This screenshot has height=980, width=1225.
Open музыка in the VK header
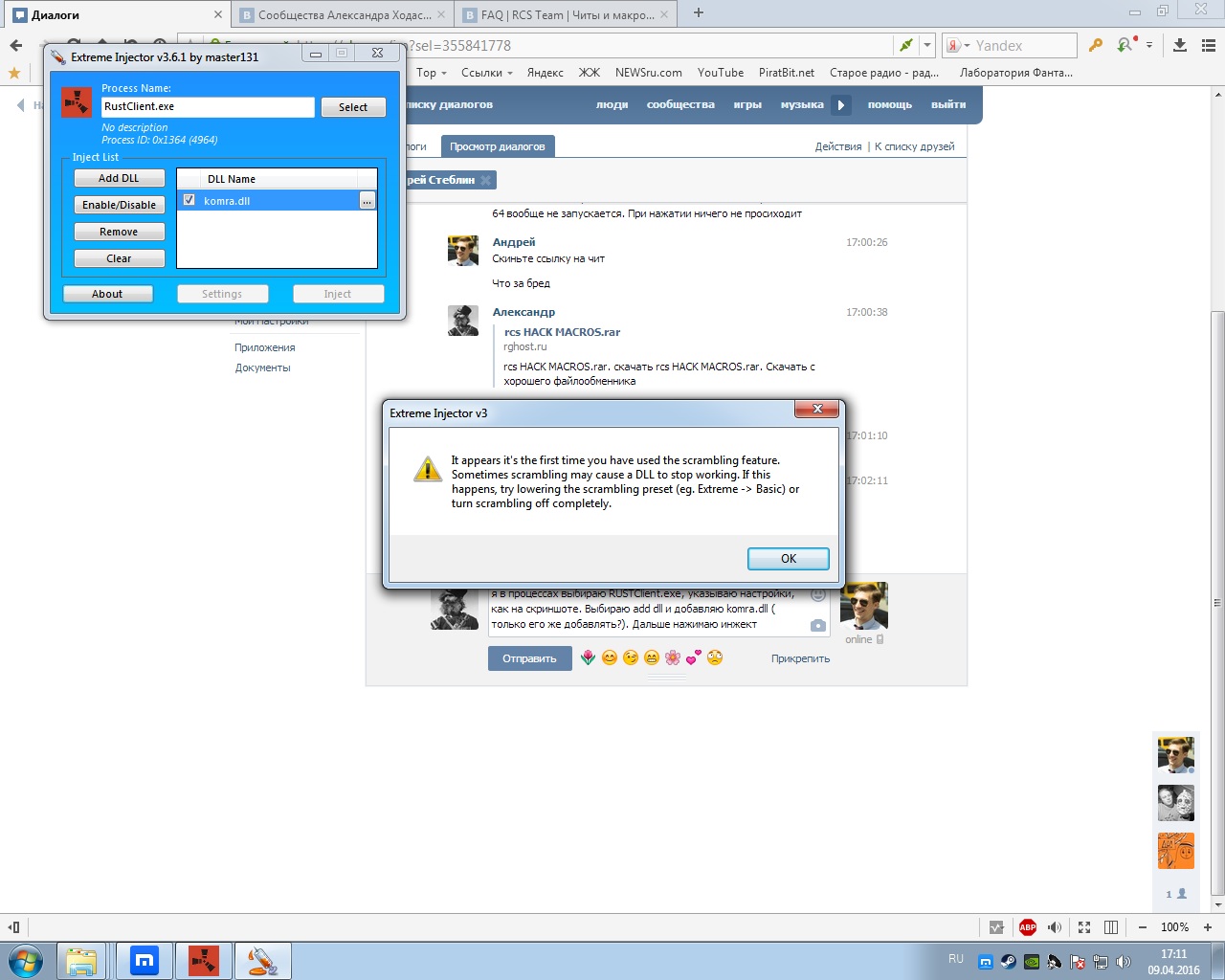coord(802,104)
